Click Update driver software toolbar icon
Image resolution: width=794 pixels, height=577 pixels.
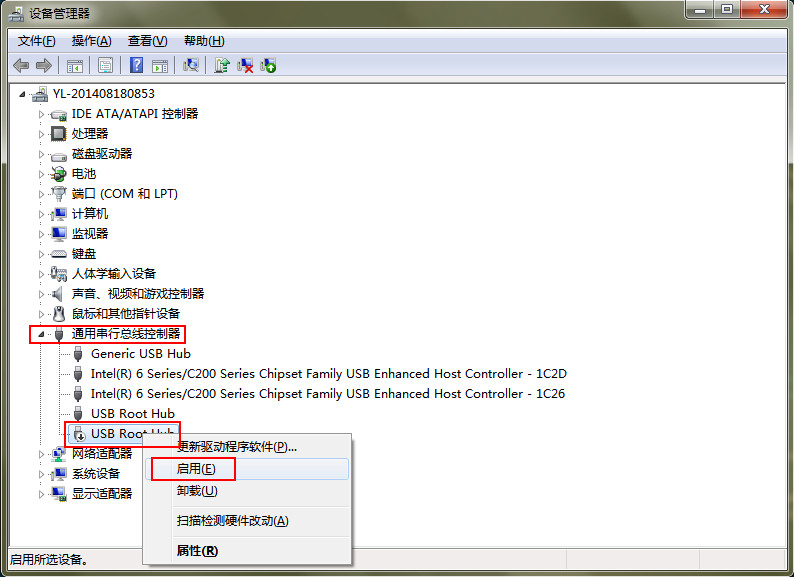[222, 65]
